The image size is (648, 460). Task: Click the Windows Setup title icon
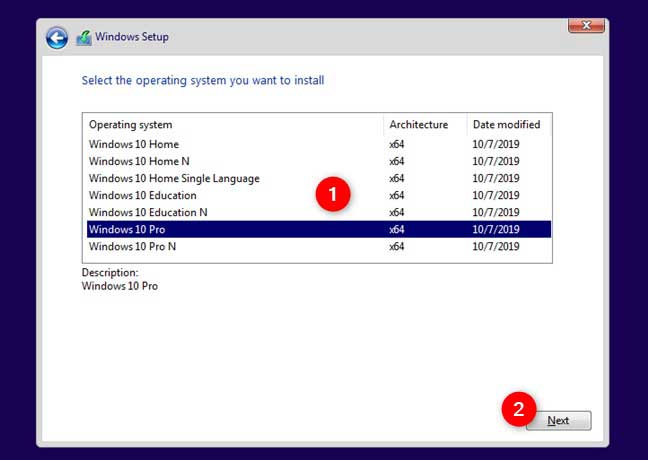pos(84,38)
